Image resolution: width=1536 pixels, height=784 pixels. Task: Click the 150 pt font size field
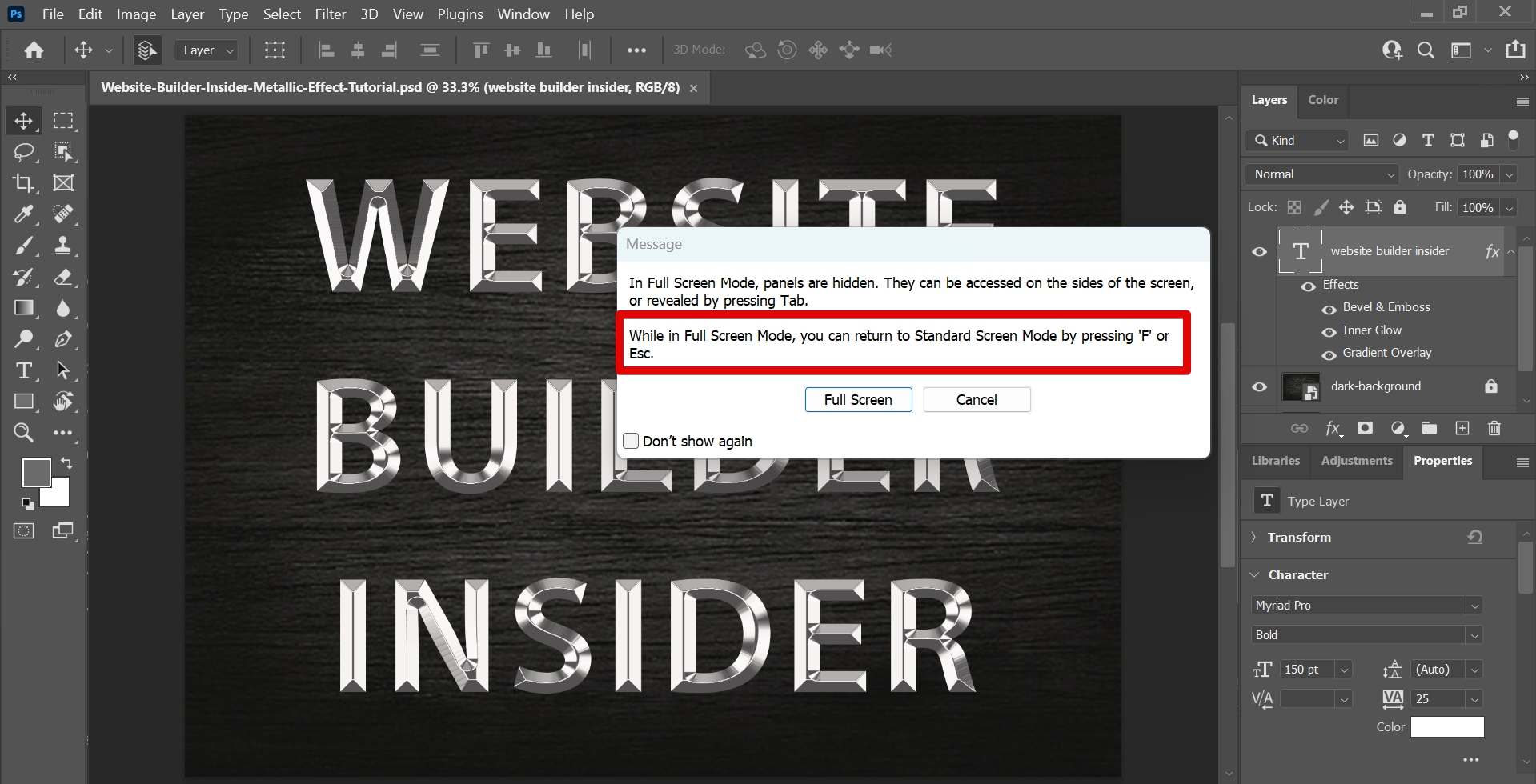coord(1307,670)
